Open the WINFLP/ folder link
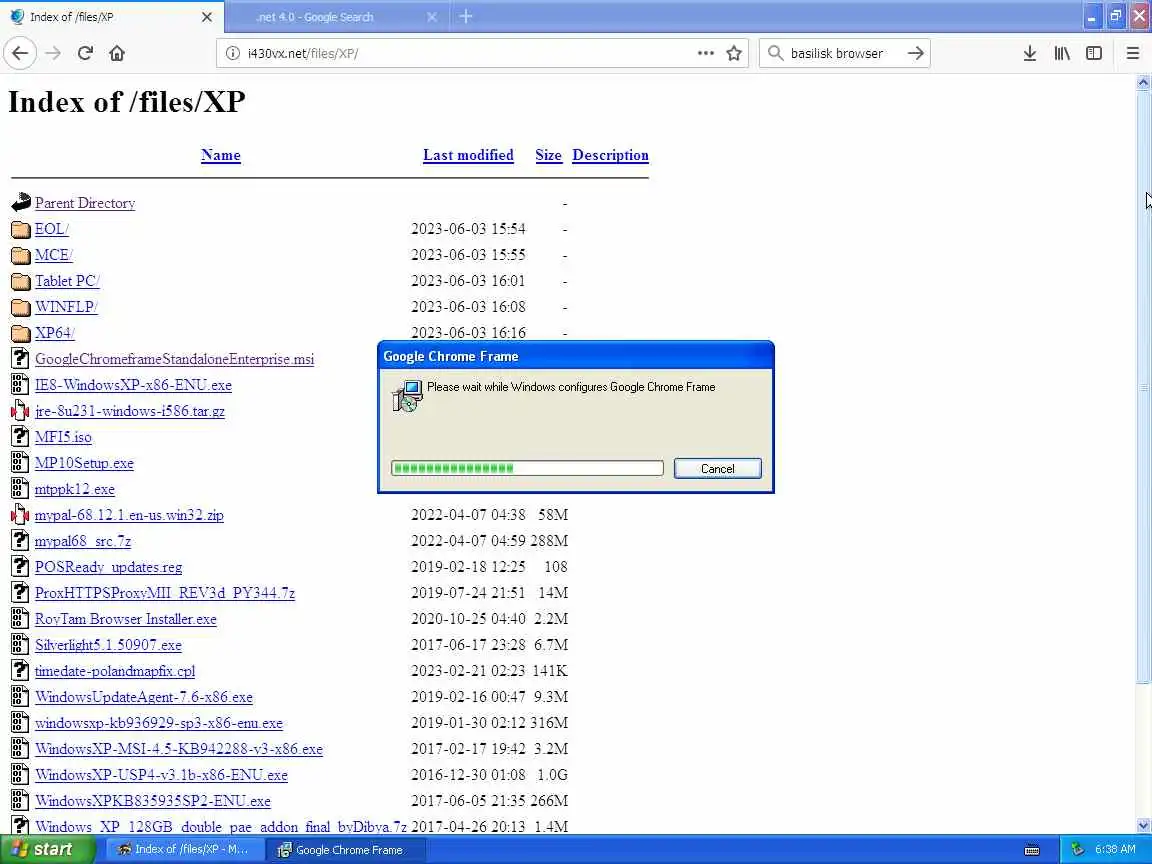The image size is (1152, 864). click(x=66, y=306)
